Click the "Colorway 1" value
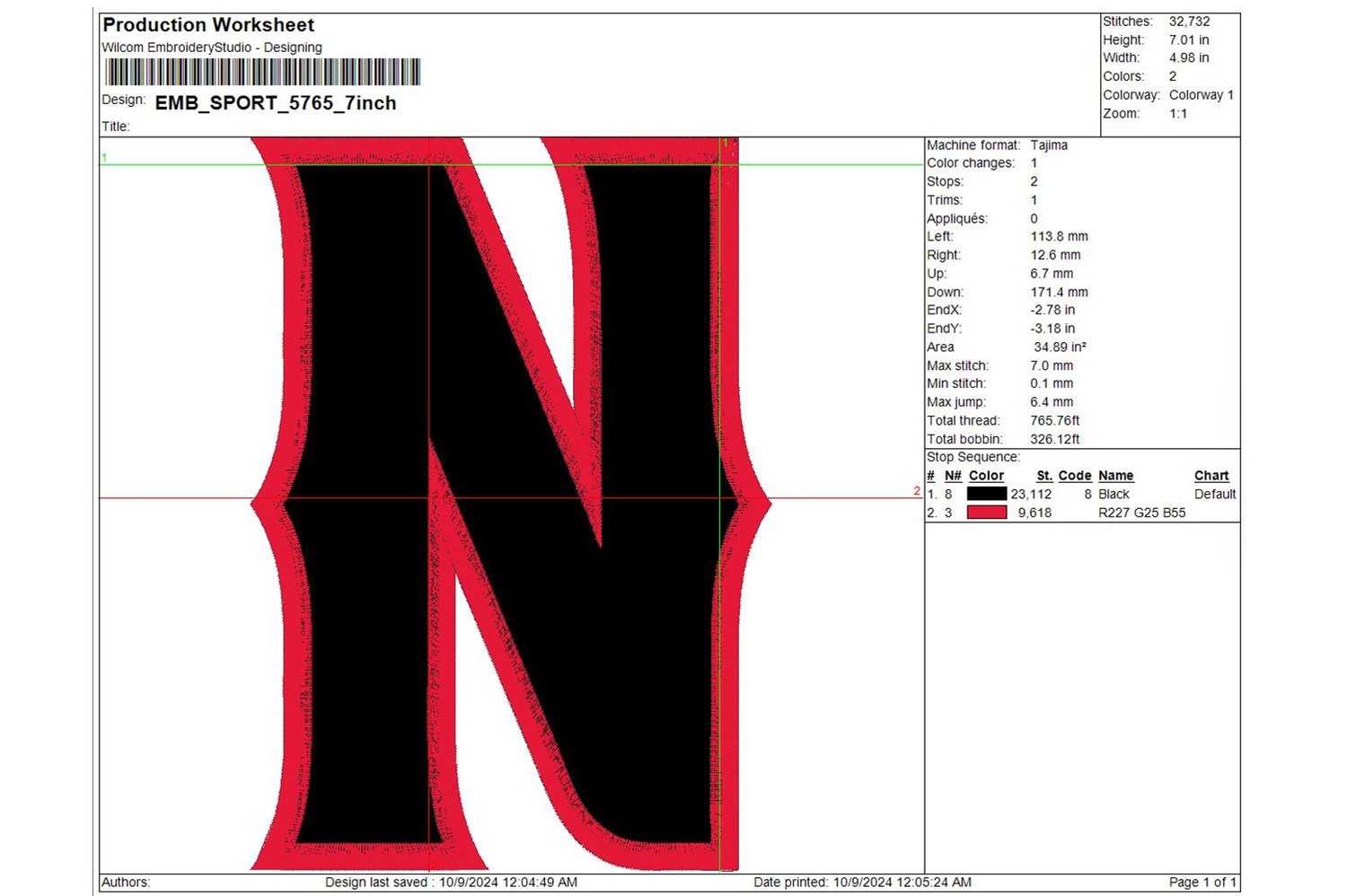The height and width of the screenshot is (896, 1347). 1202,95
